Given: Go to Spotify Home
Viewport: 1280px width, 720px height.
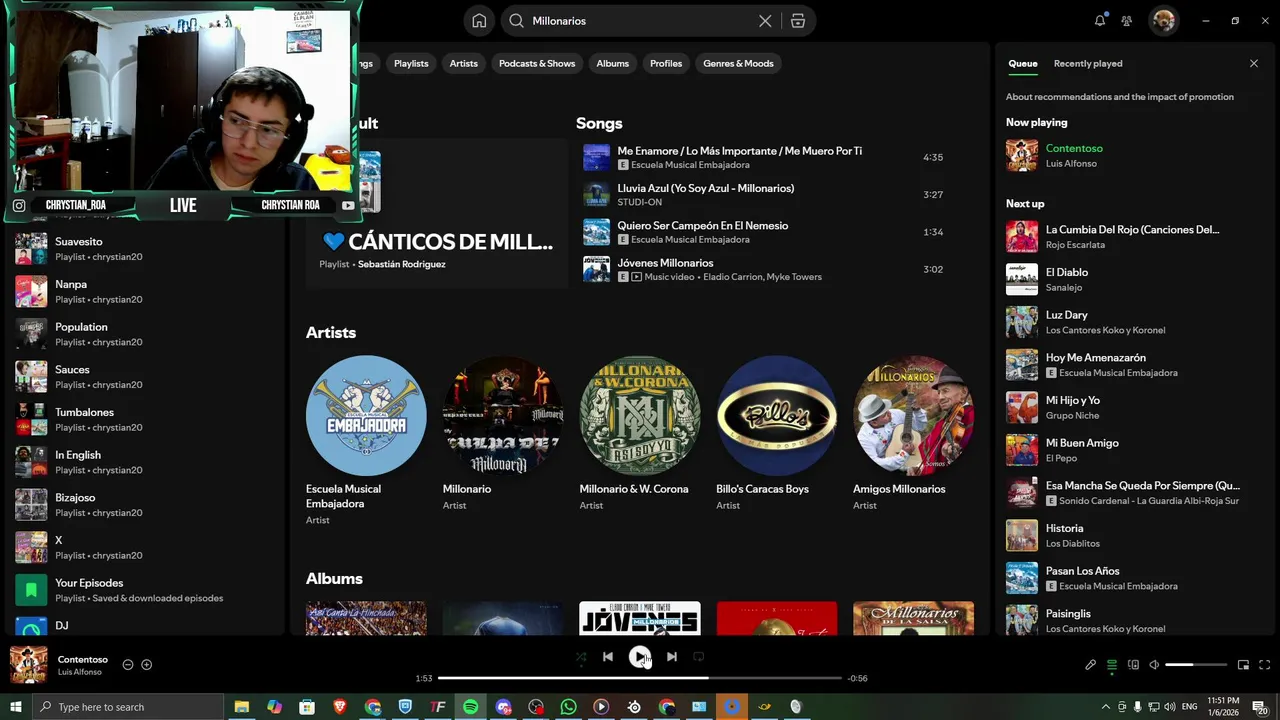Looking at the screenshot, I should (479, 21).
